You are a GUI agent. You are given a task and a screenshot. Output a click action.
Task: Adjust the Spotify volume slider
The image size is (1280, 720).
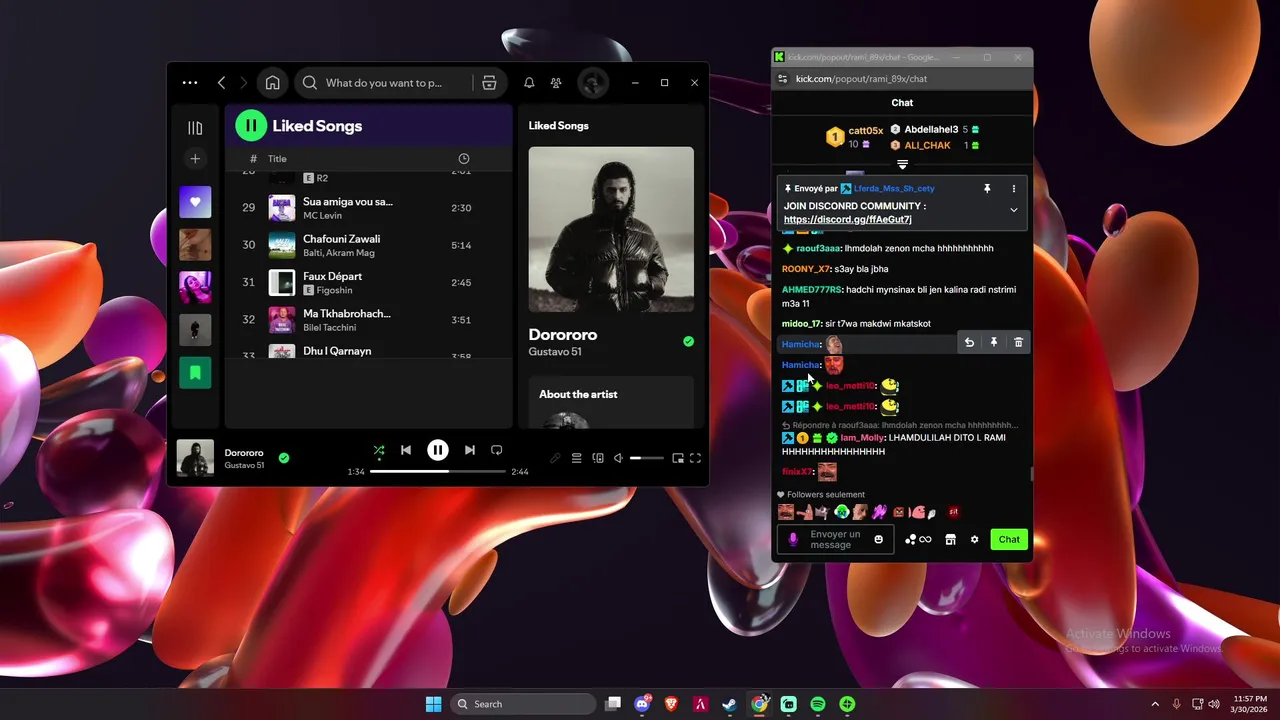[x=647, y=458]
